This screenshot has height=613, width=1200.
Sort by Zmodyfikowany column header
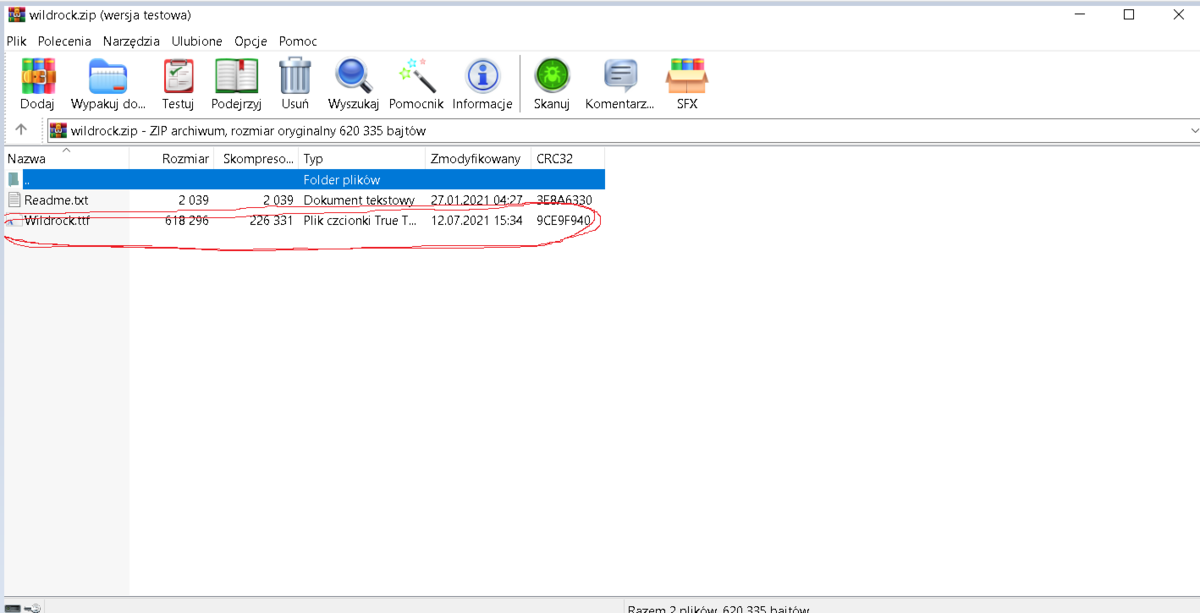[478, 158]
